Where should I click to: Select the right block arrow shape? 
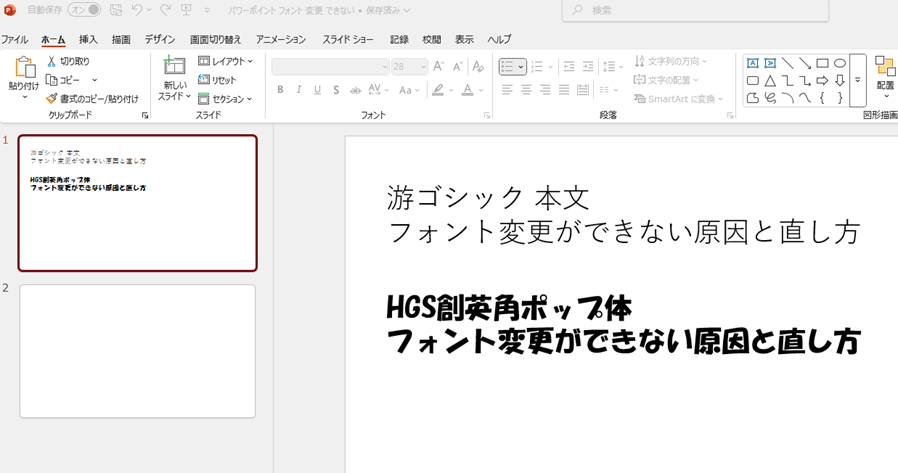[822, 81]
